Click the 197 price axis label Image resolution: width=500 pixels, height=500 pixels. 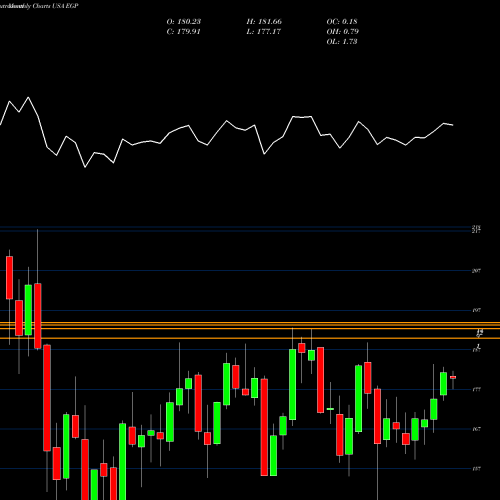pyautogui.click(x=476, y=310)
